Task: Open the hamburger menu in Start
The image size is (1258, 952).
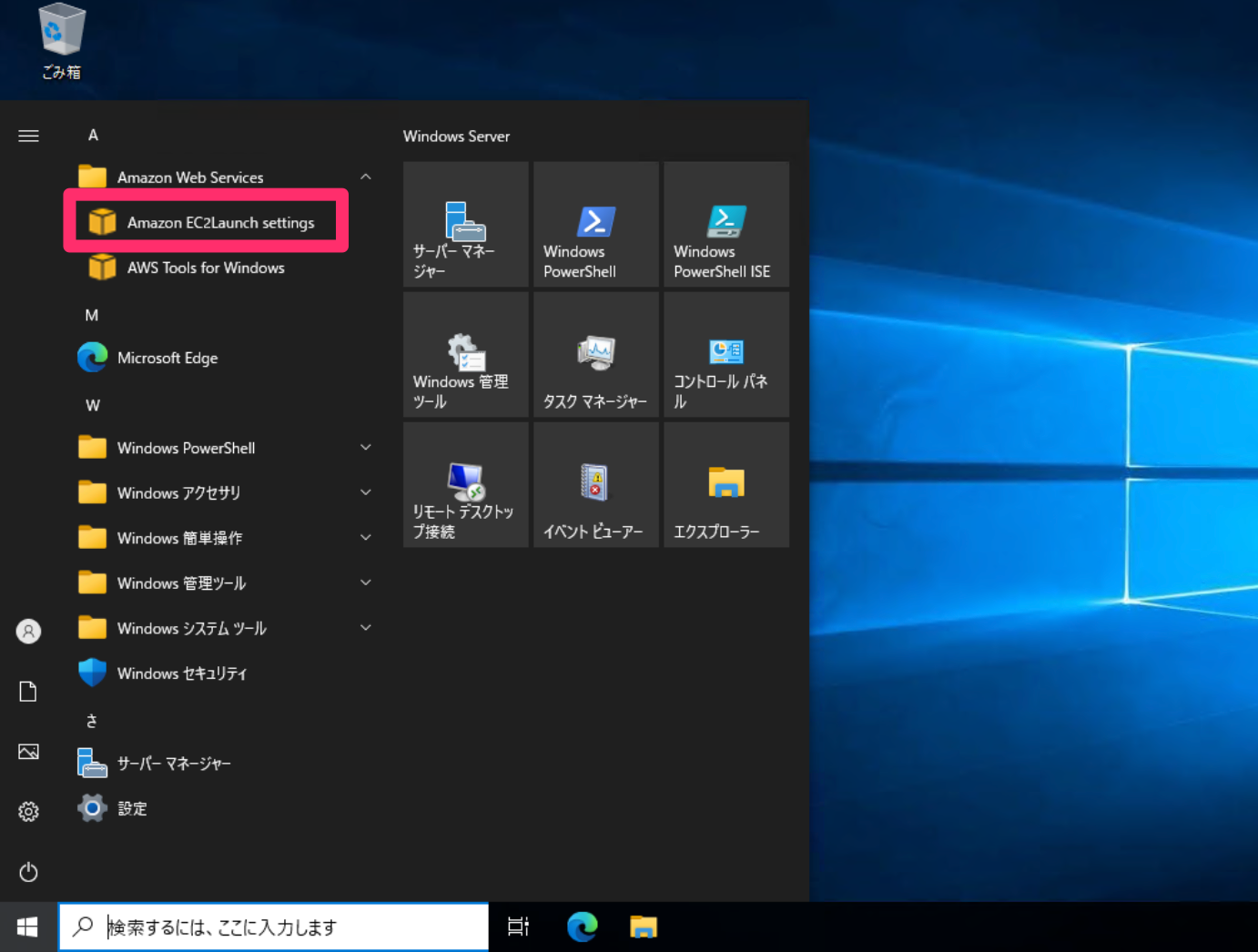Action: pos(28,135)
